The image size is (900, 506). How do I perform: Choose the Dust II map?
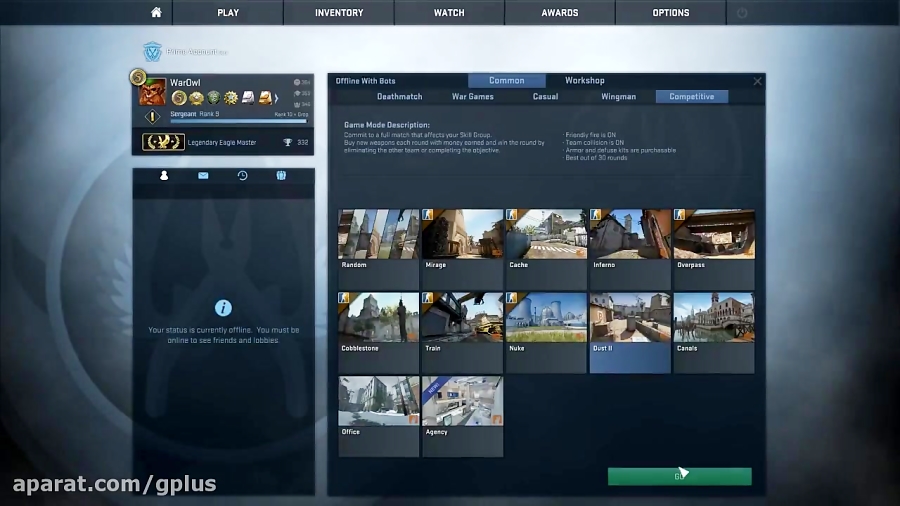(630, 333)
